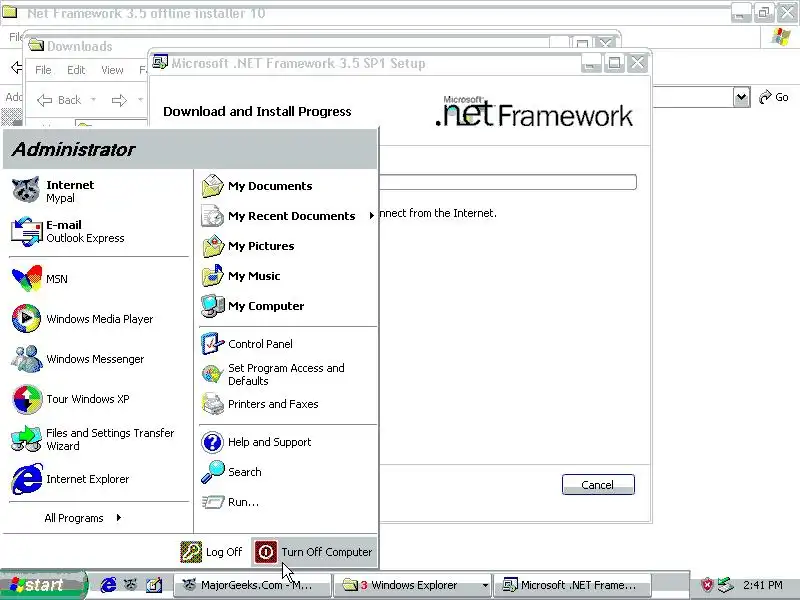Open View menu in Downloads window
800x600 pixels.
tap(112, 70)
